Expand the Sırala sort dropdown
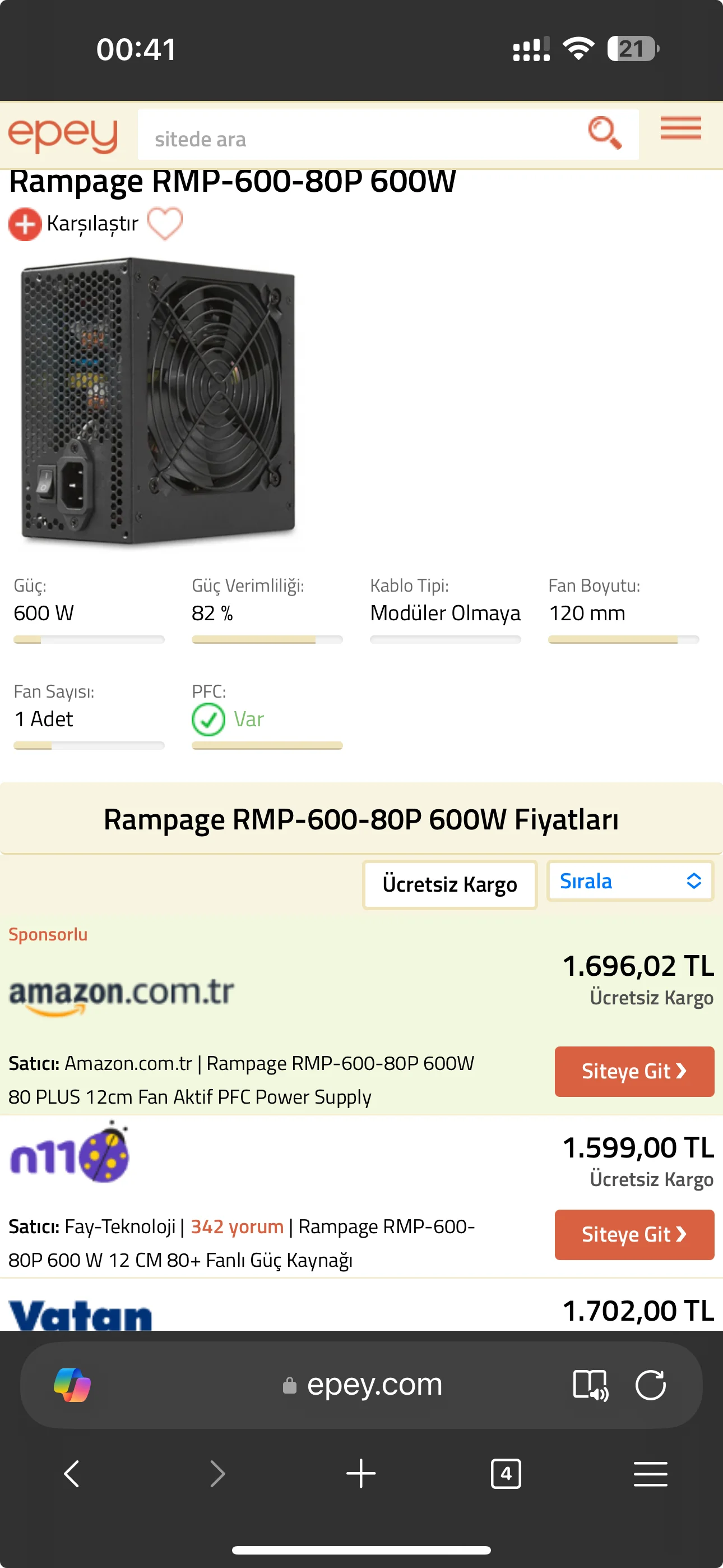This screenshot has height=1568, width=723. coord(630,881)
